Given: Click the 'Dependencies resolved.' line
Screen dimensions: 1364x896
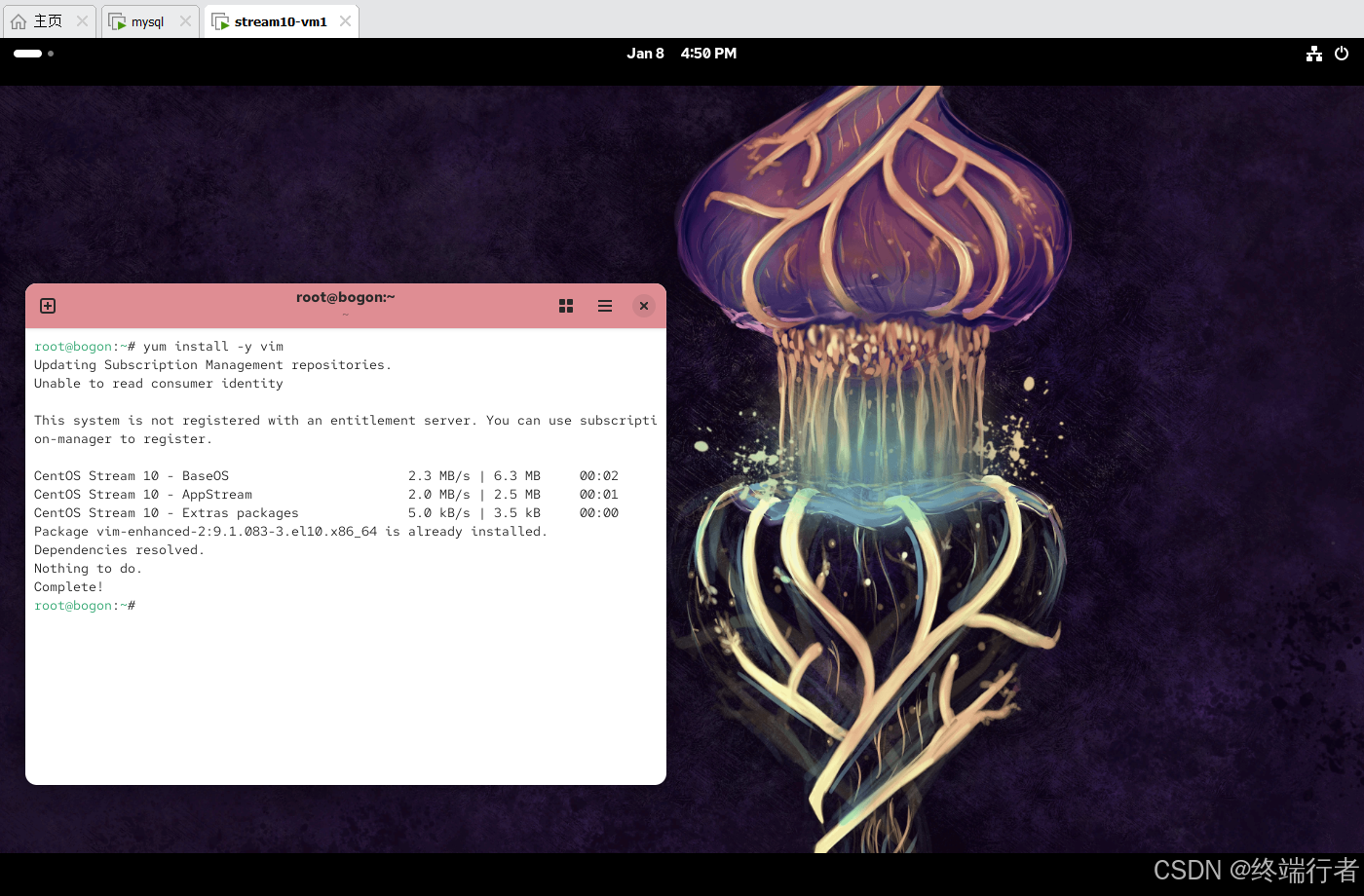Looking at the screenshot, I should [119, 550].
